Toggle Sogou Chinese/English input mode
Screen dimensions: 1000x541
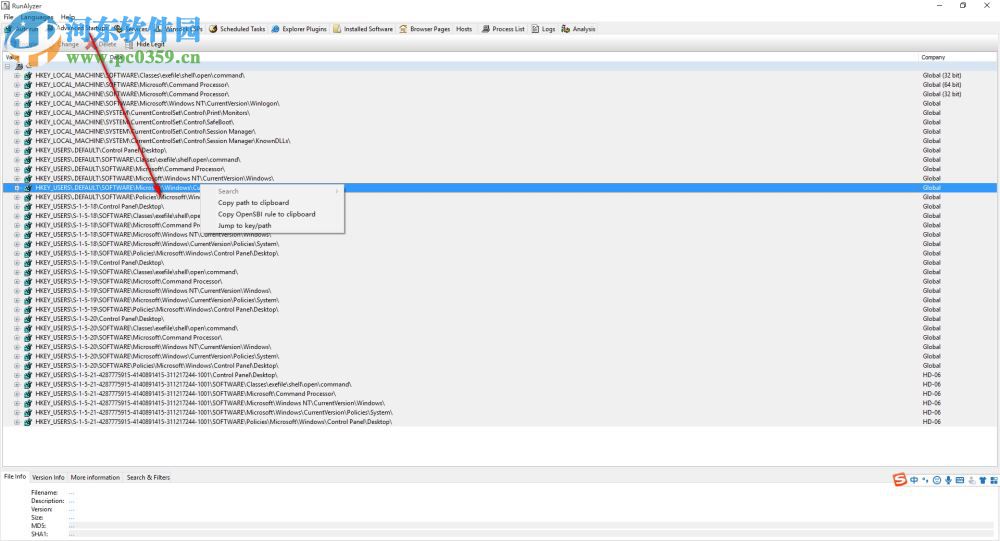pyautogui.click(x=914, y=480)
